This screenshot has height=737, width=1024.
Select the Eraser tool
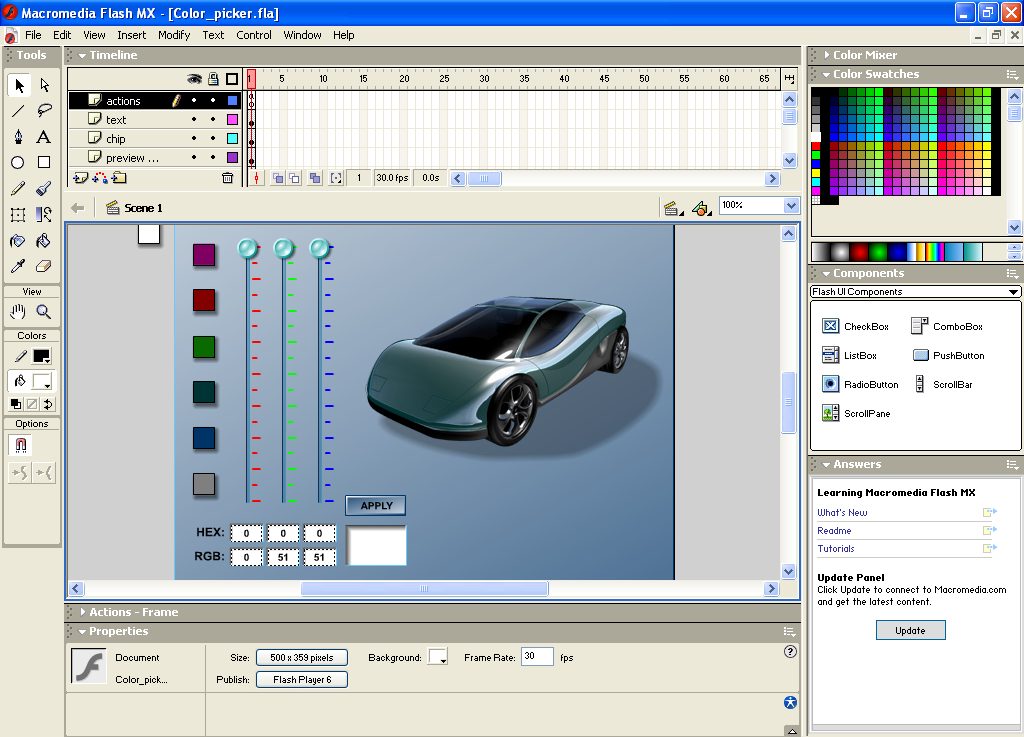tap(44, 266)
